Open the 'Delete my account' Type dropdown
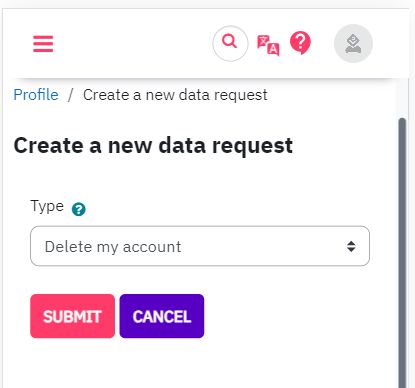Viewport: 415px width, 388px height. [200, 246]
